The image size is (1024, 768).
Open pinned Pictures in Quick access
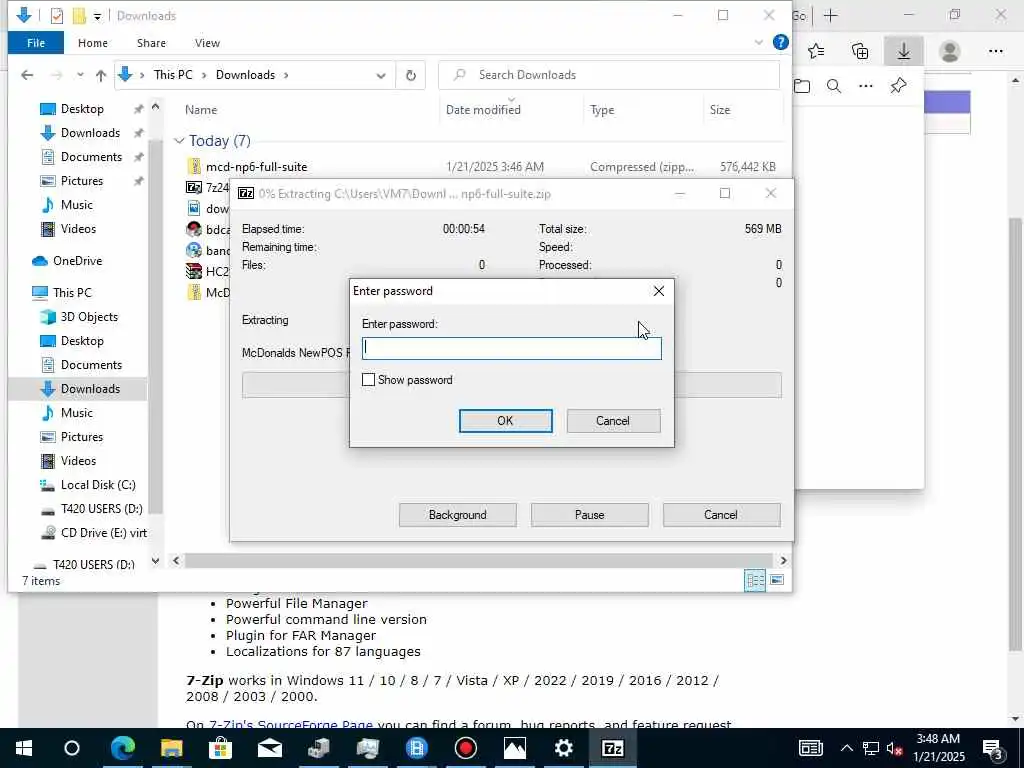tap(82, 181)
